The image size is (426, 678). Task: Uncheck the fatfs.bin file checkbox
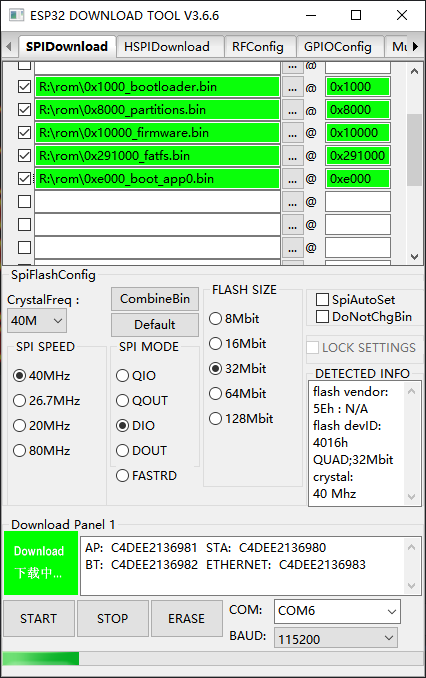coord(24,156)
